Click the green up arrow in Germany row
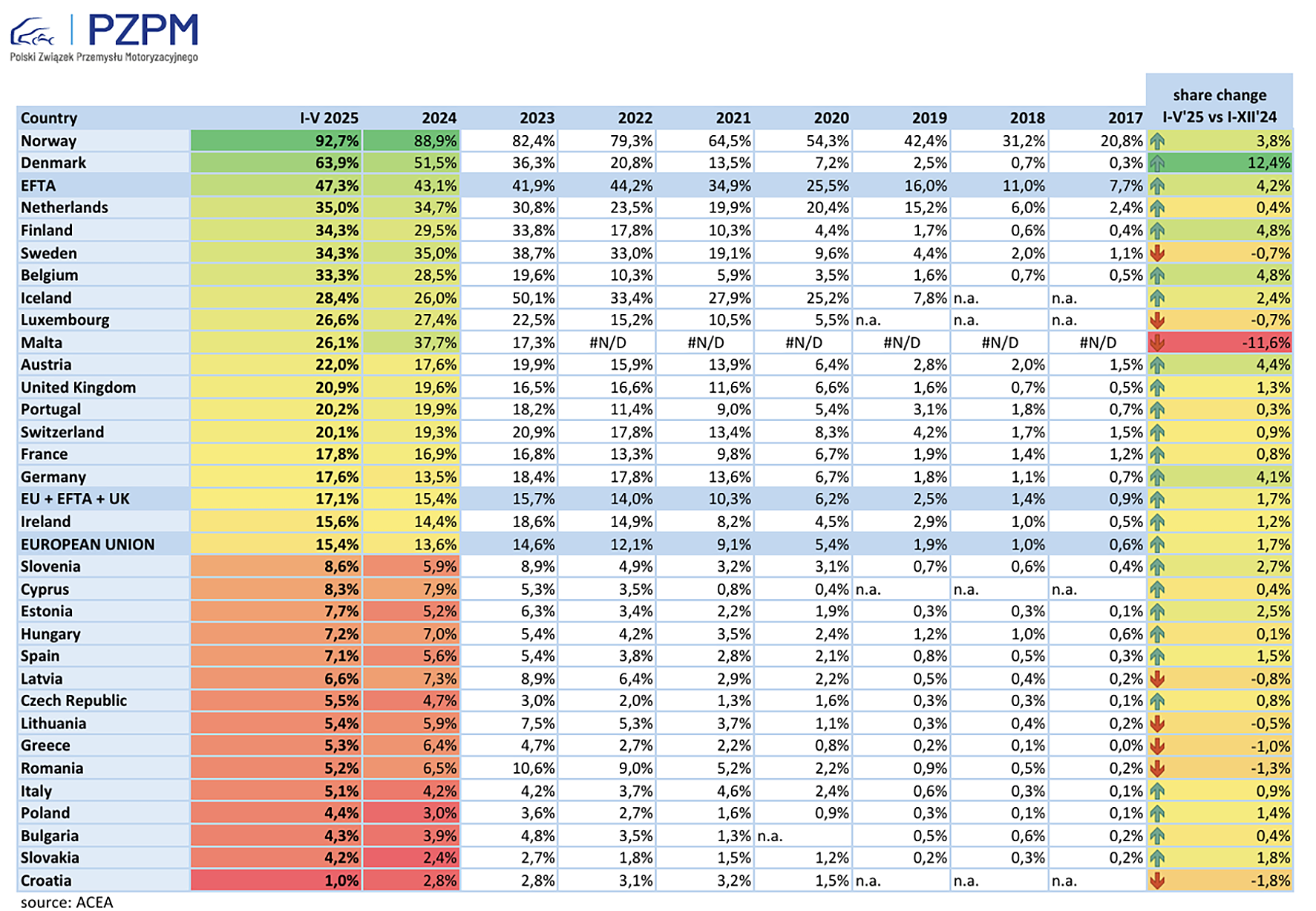The image size is (1316, 911). click(1157, 477)
